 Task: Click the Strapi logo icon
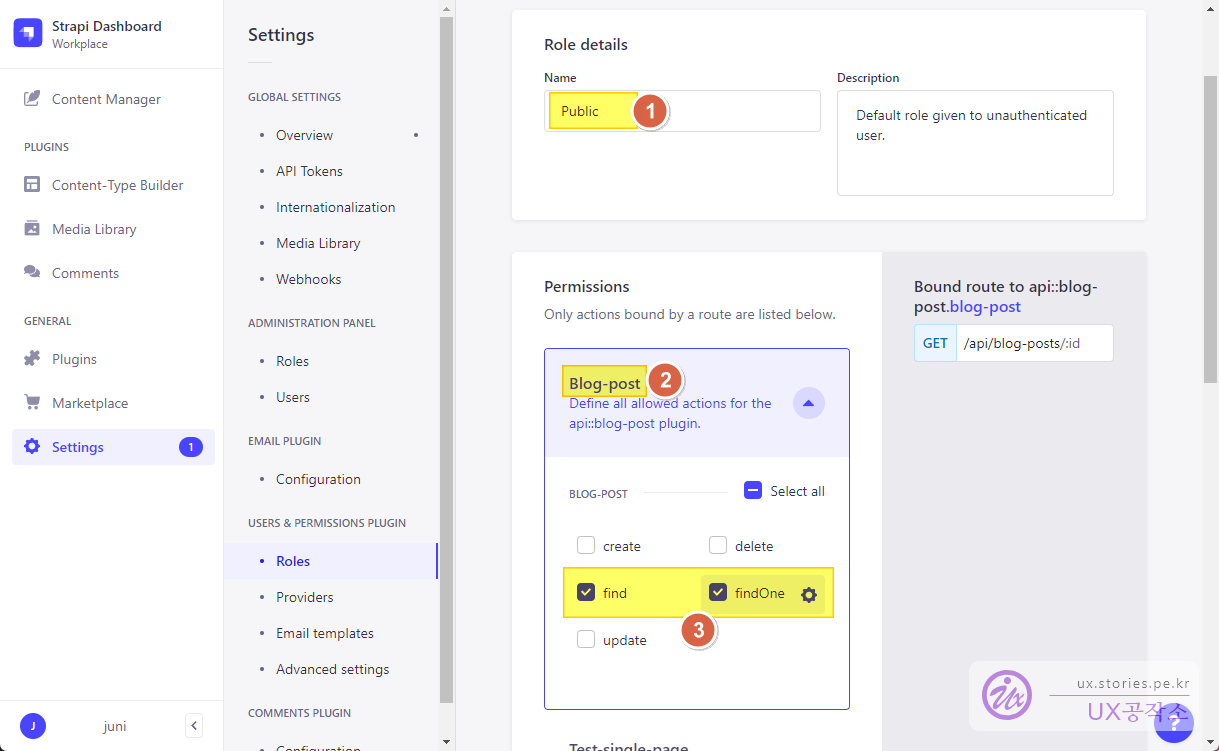click(28, 33)
